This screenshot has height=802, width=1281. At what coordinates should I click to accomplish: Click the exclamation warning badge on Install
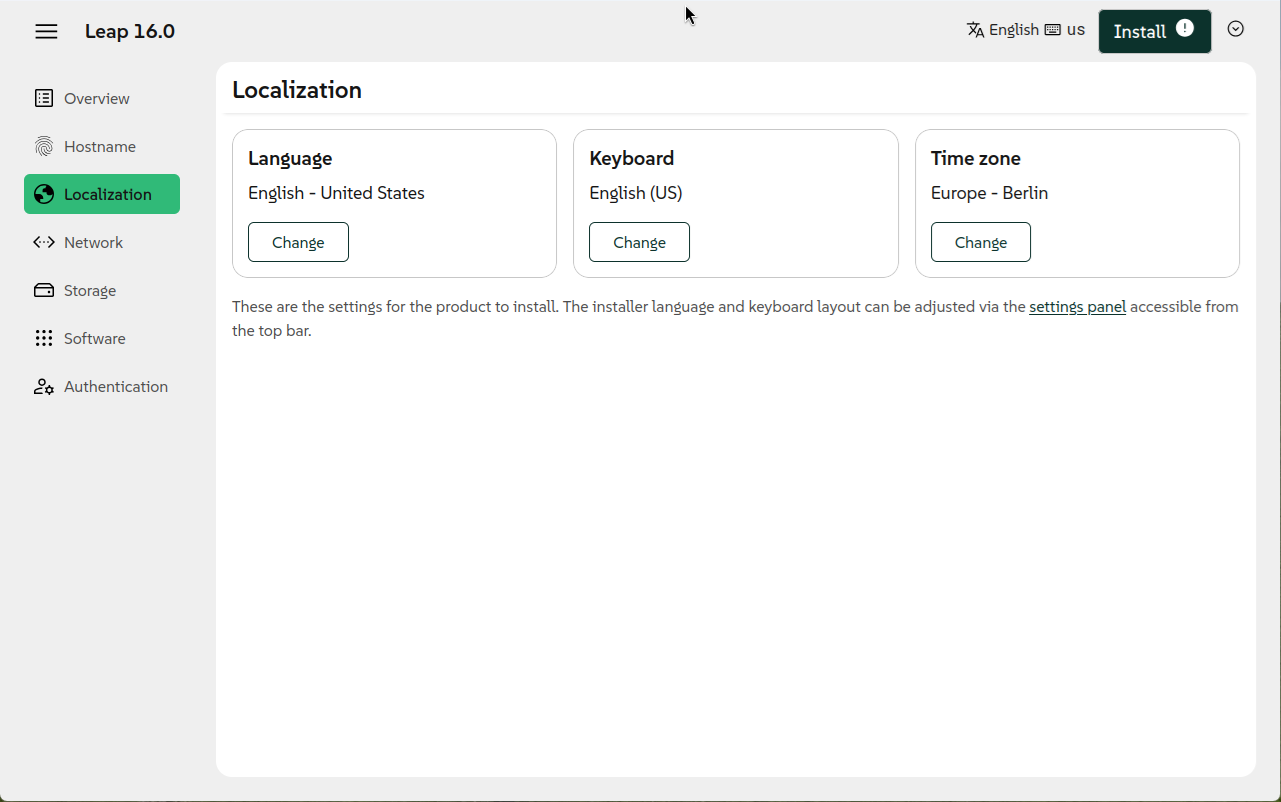pyautogui.click(x=1185, y=29)
